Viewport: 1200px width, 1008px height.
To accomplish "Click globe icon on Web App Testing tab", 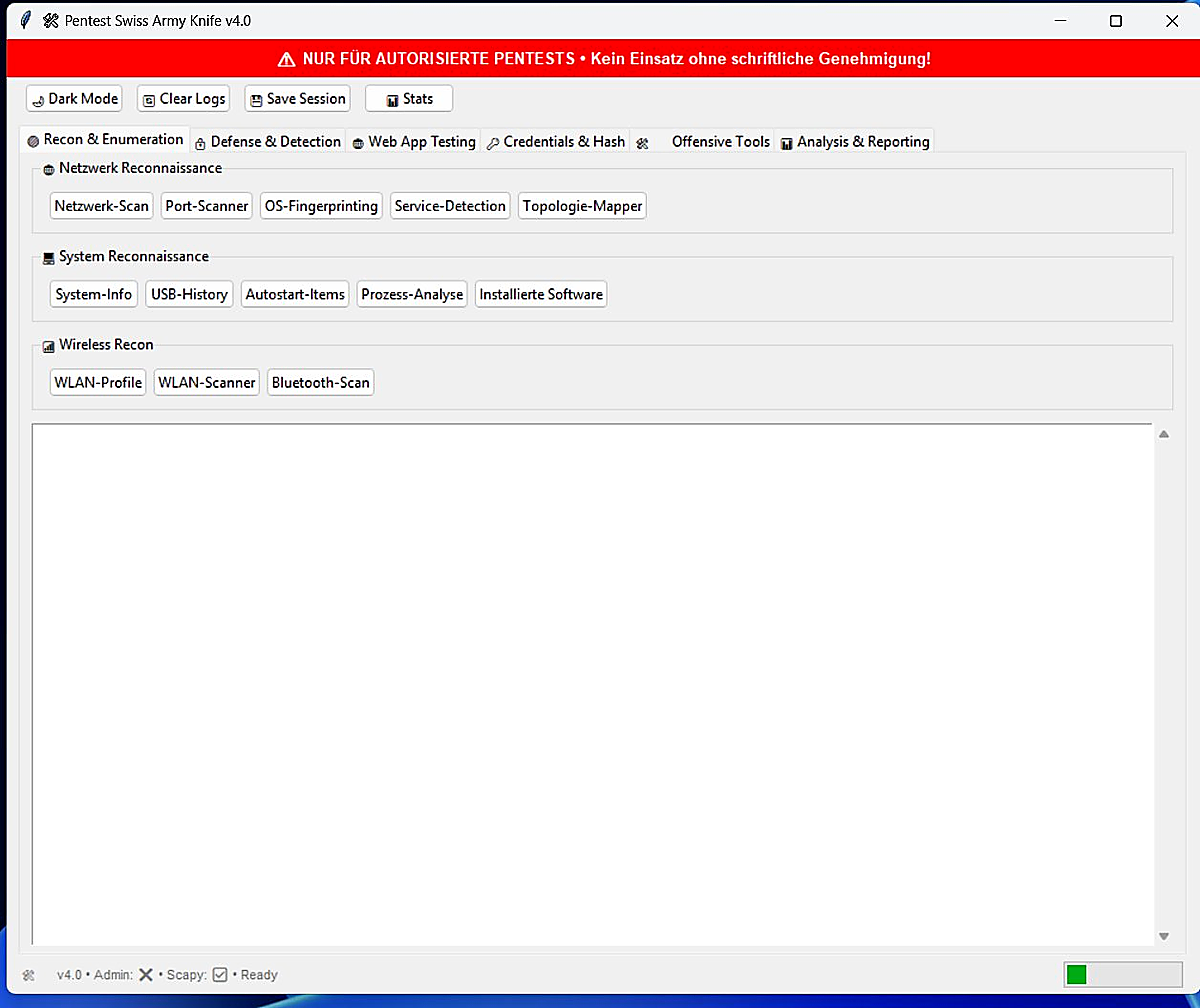I will (x=358, y=143).
